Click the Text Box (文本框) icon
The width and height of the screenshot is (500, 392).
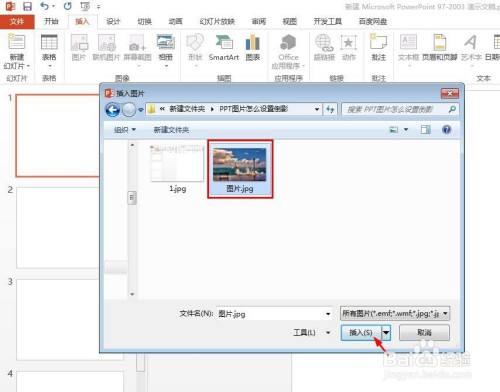pos(408,43)
